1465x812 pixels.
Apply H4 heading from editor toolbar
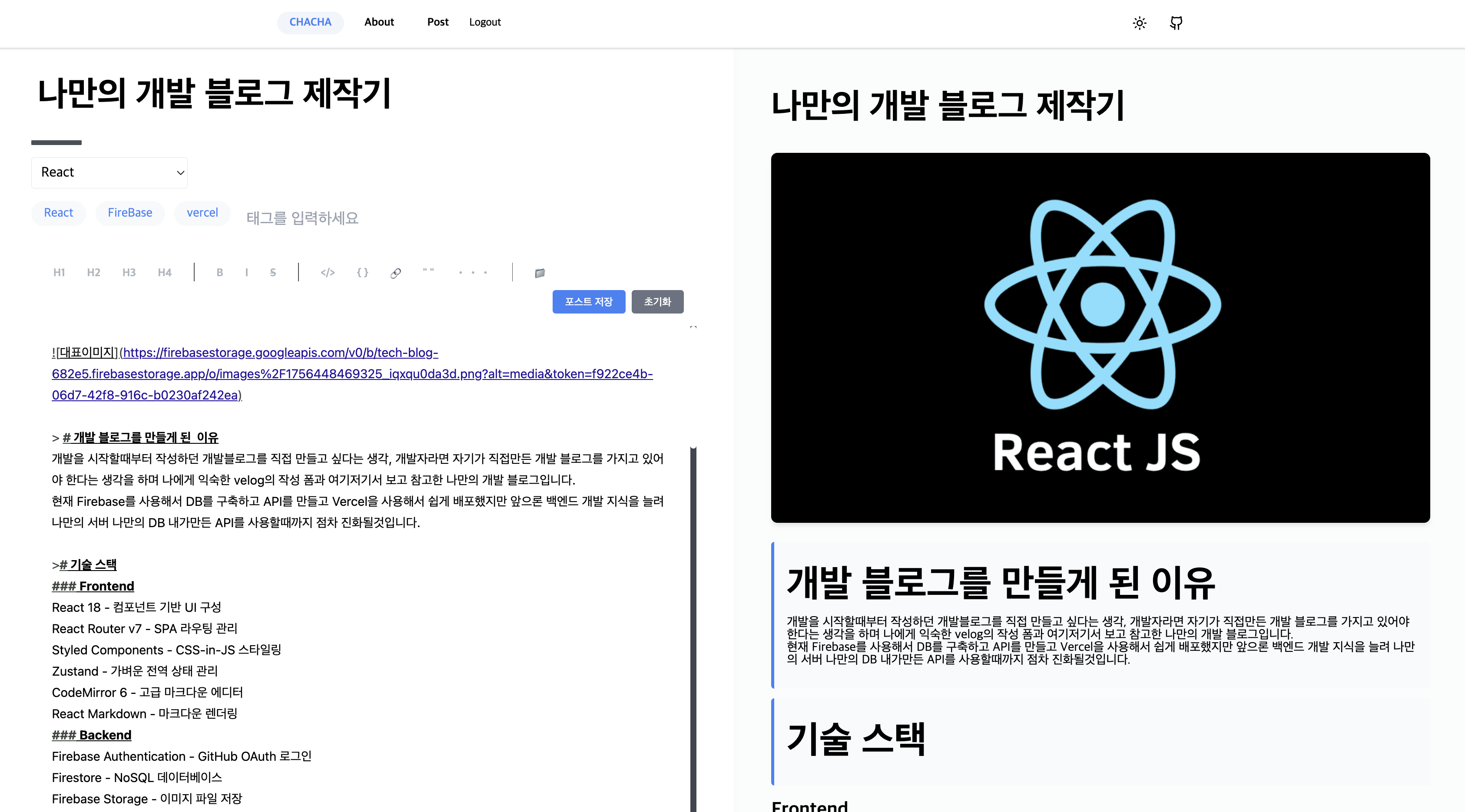[x=164, y=272]
